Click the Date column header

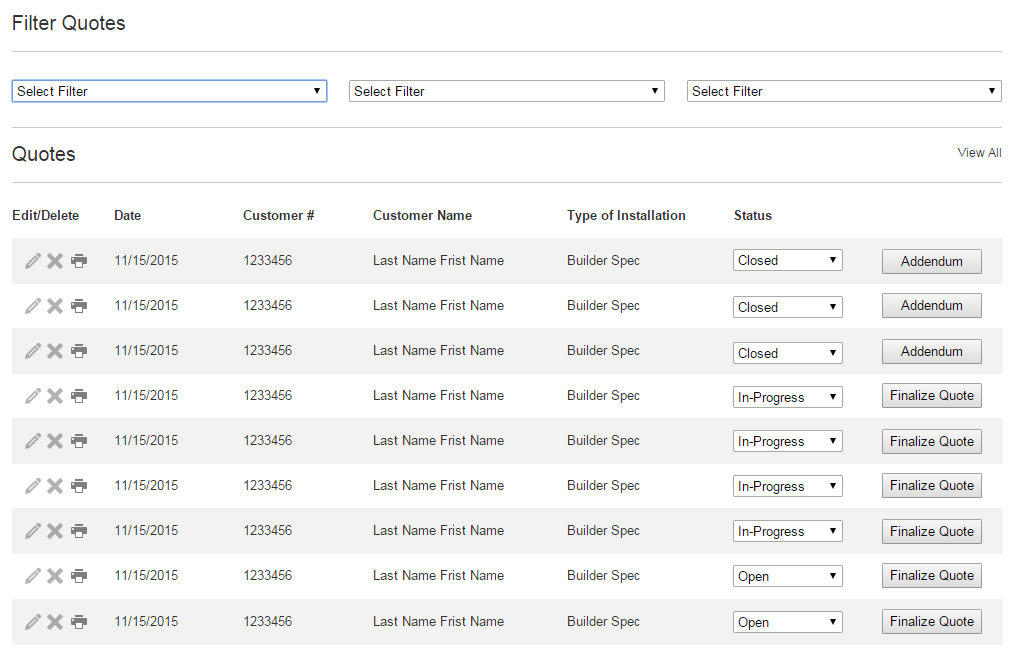point(128,216)
